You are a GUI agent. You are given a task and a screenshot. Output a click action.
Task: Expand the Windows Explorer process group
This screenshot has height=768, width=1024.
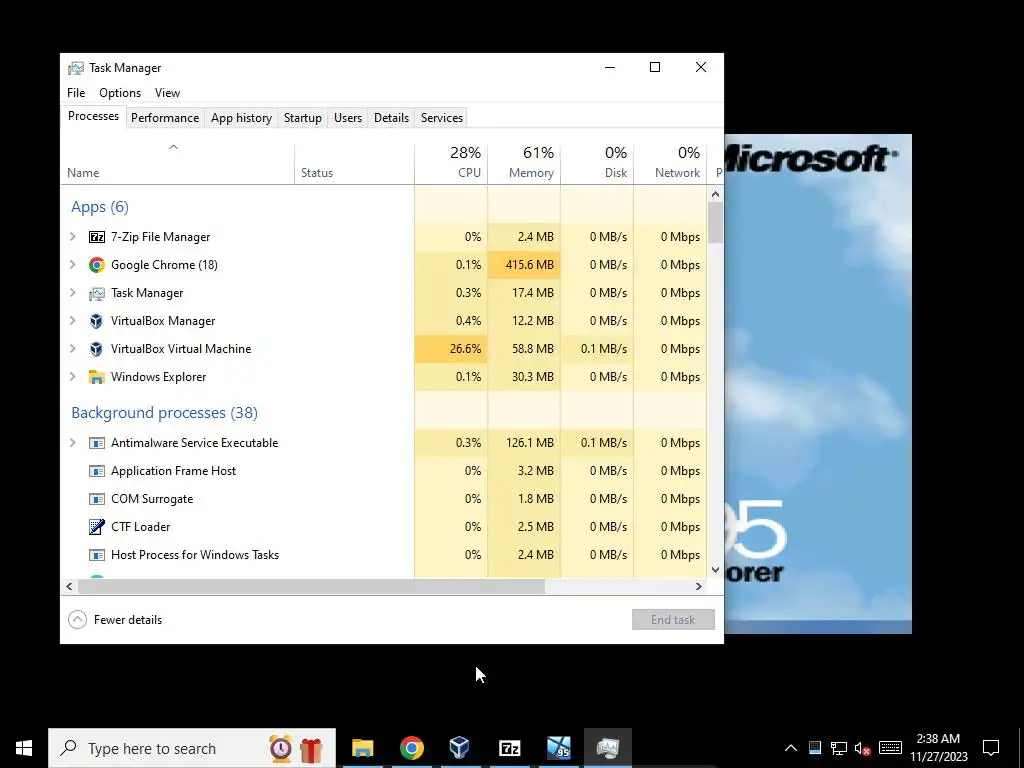pyautogui.click(x=73, y=377)
